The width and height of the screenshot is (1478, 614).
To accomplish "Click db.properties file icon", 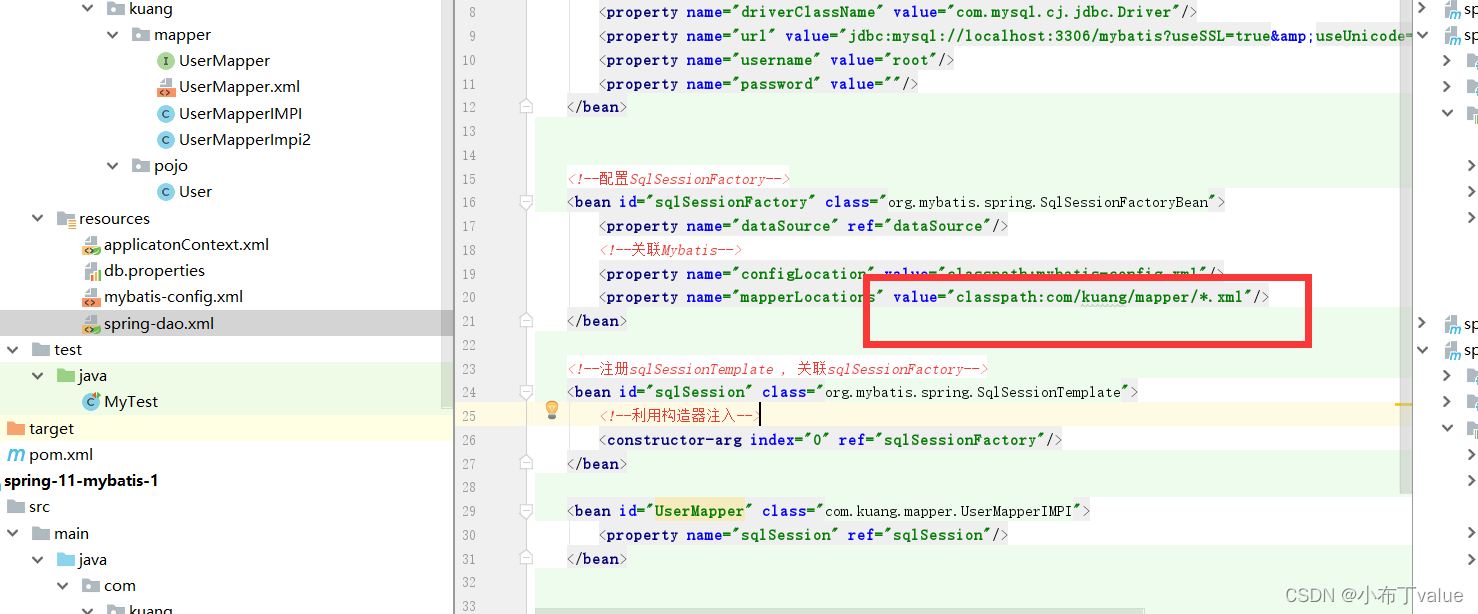I will click(x=91, y=271).
